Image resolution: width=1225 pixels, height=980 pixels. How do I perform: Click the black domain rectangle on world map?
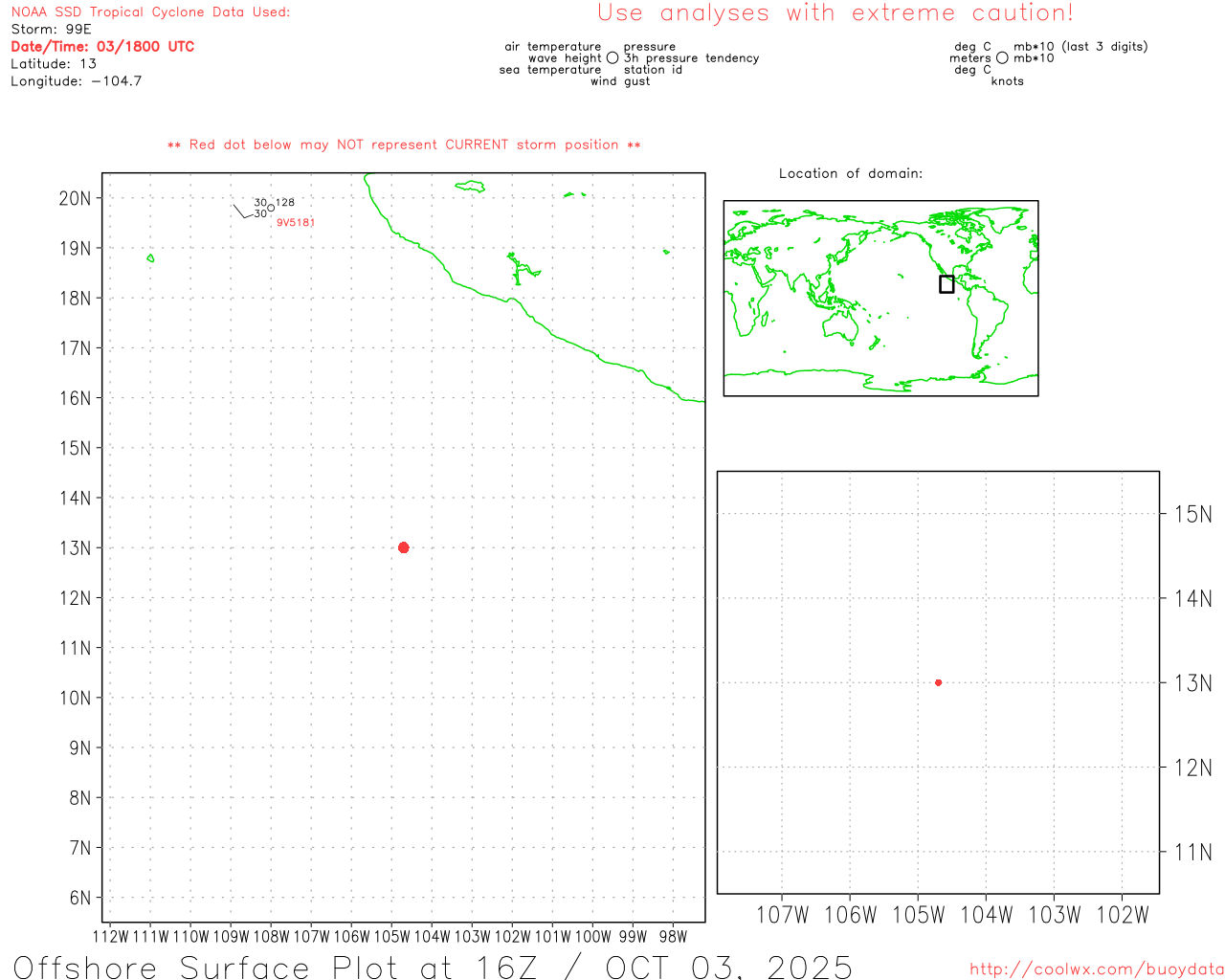point(947,284)
